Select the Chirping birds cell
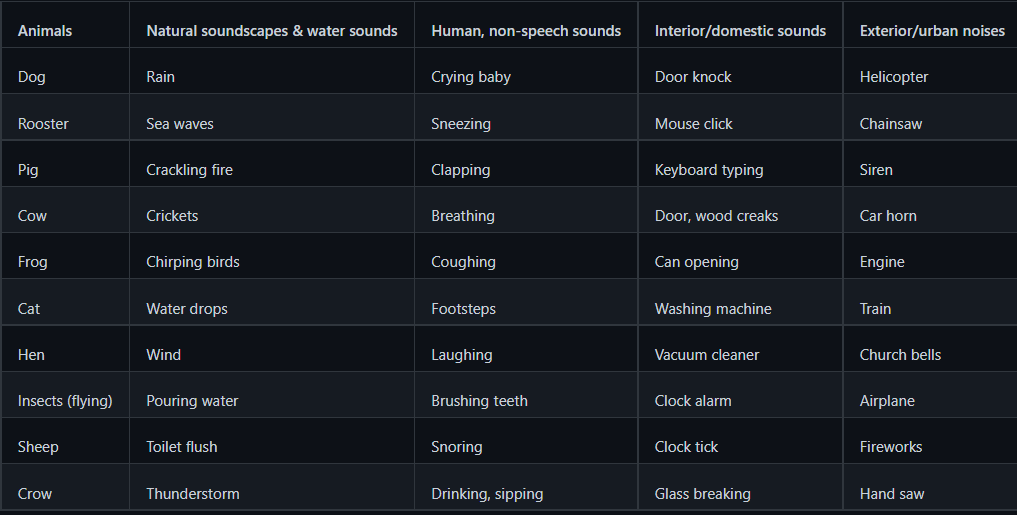1017x515 pixels. click(193, 262)
